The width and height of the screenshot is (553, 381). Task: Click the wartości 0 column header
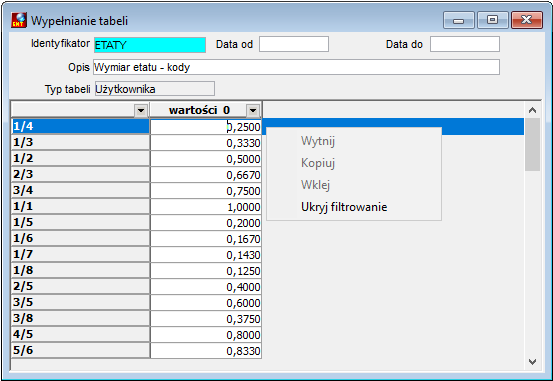(199, 110)
